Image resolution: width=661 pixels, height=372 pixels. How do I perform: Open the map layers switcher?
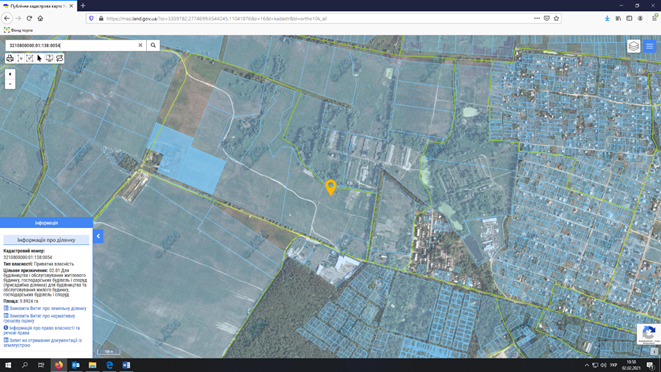634,46
